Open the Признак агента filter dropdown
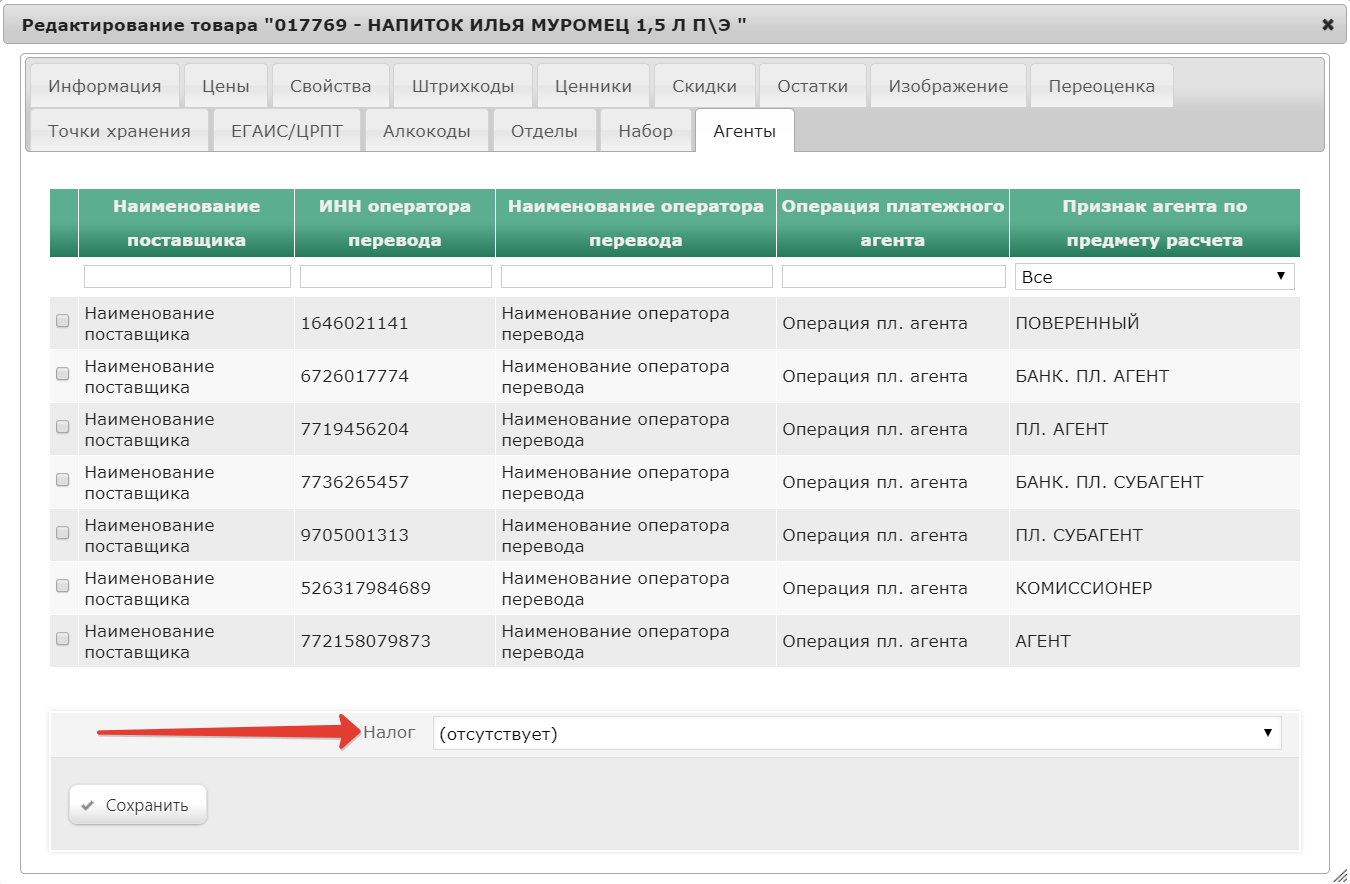 1155,277
